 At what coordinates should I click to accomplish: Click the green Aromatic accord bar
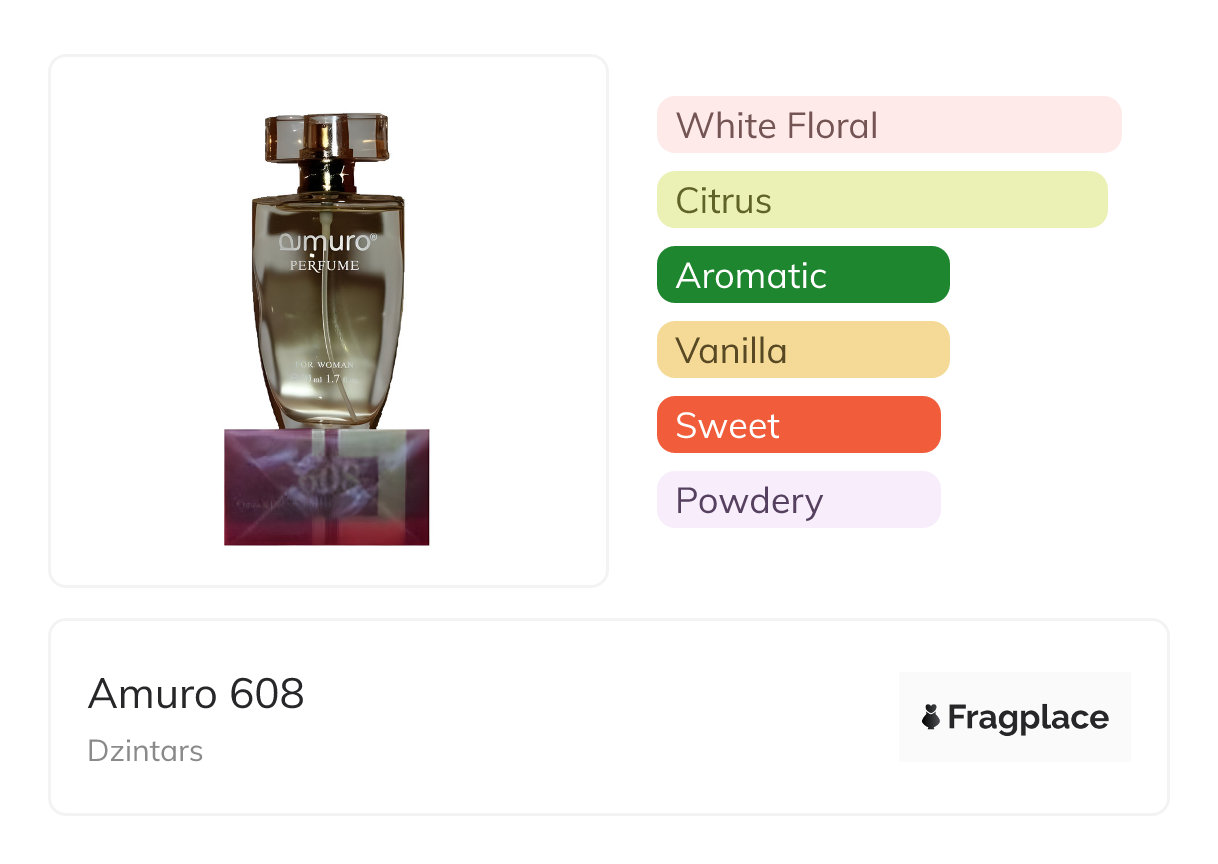(x=802, y=275)
